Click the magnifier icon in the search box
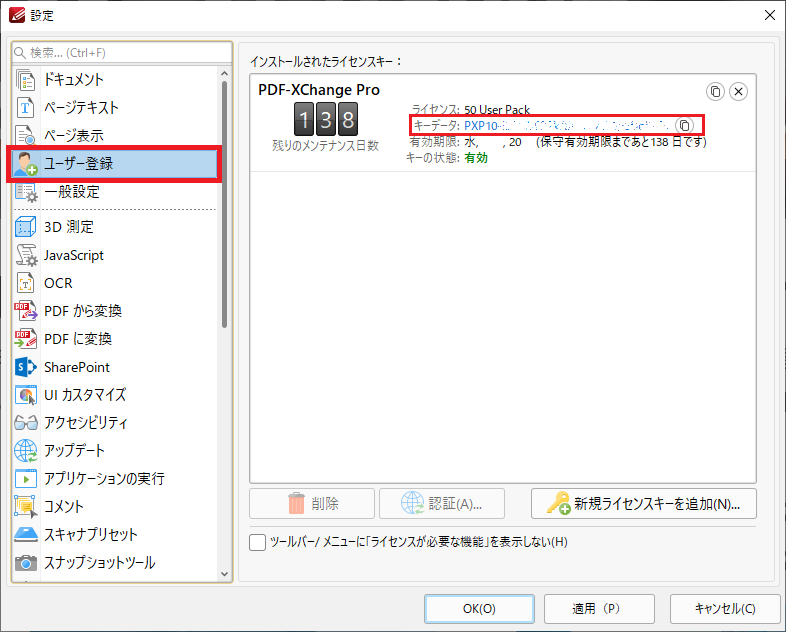This screenshot has width=786, height=632. (x=20, y=53)
